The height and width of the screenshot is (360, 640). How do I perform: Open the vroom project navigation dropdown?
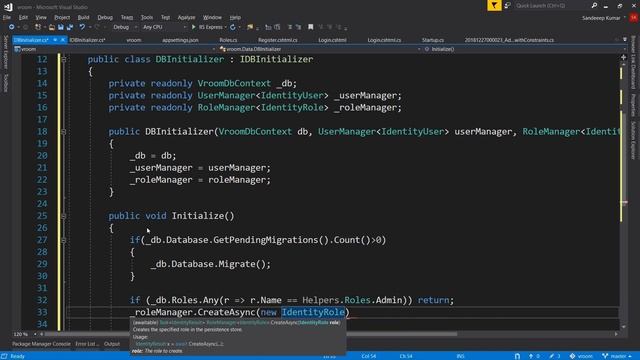(x=114, y=49)
